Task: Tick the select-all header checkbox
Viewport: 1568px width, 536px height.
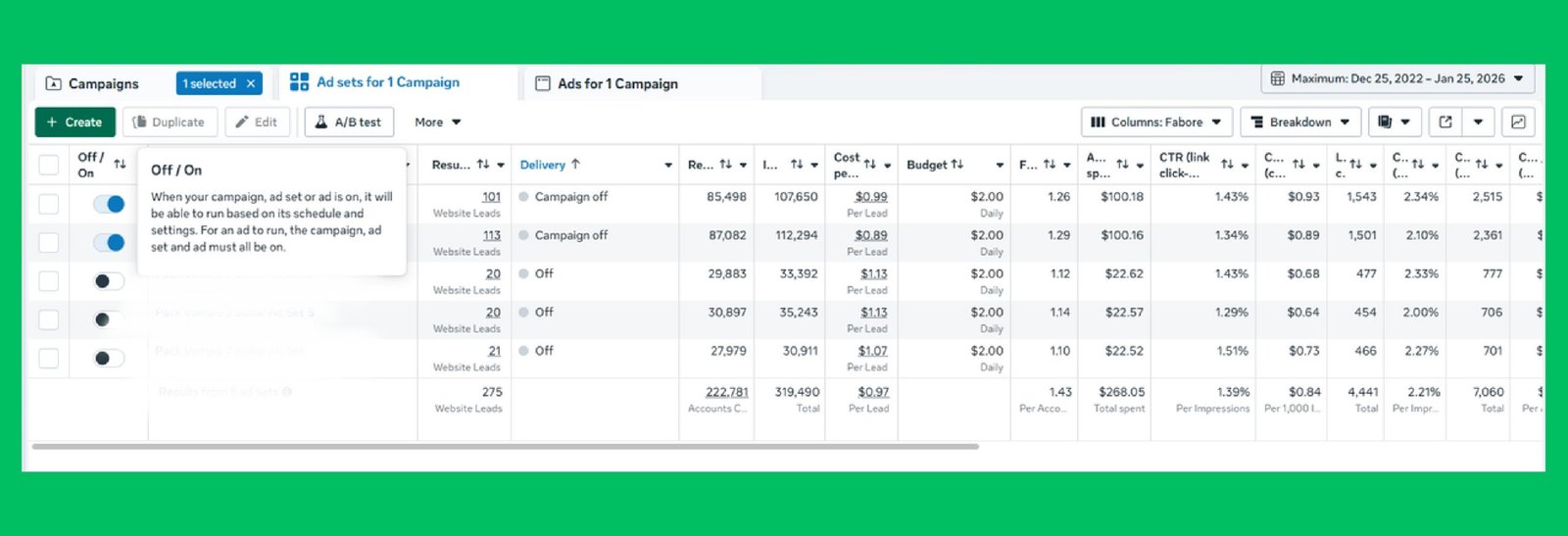Action: (48, 165)
